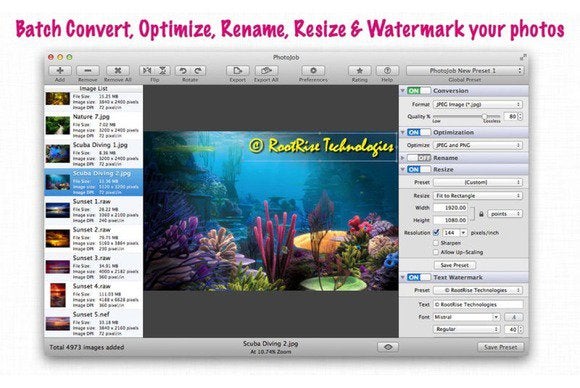This screenshot has height=388, width=580.
Task: Click the RootRise Technologies watermark on preview
Action: [x=321, y=146]
